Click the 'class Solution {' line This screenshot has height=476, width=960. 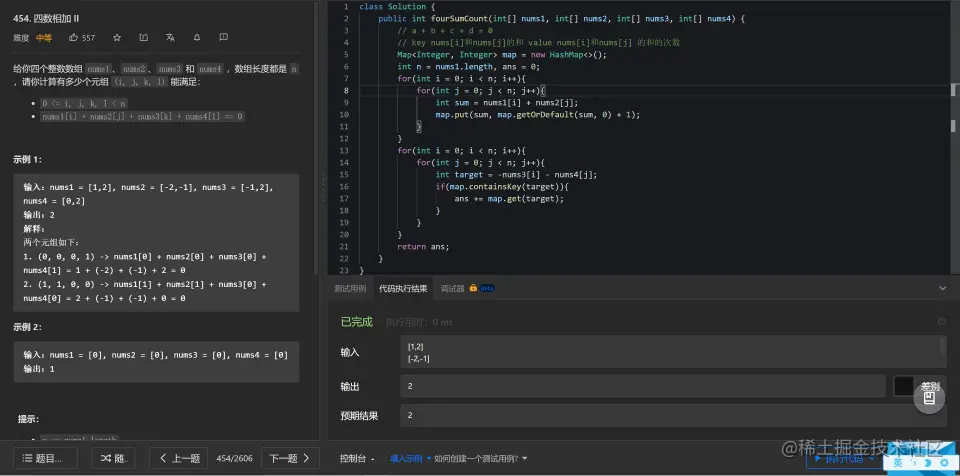tap(397, 7)
